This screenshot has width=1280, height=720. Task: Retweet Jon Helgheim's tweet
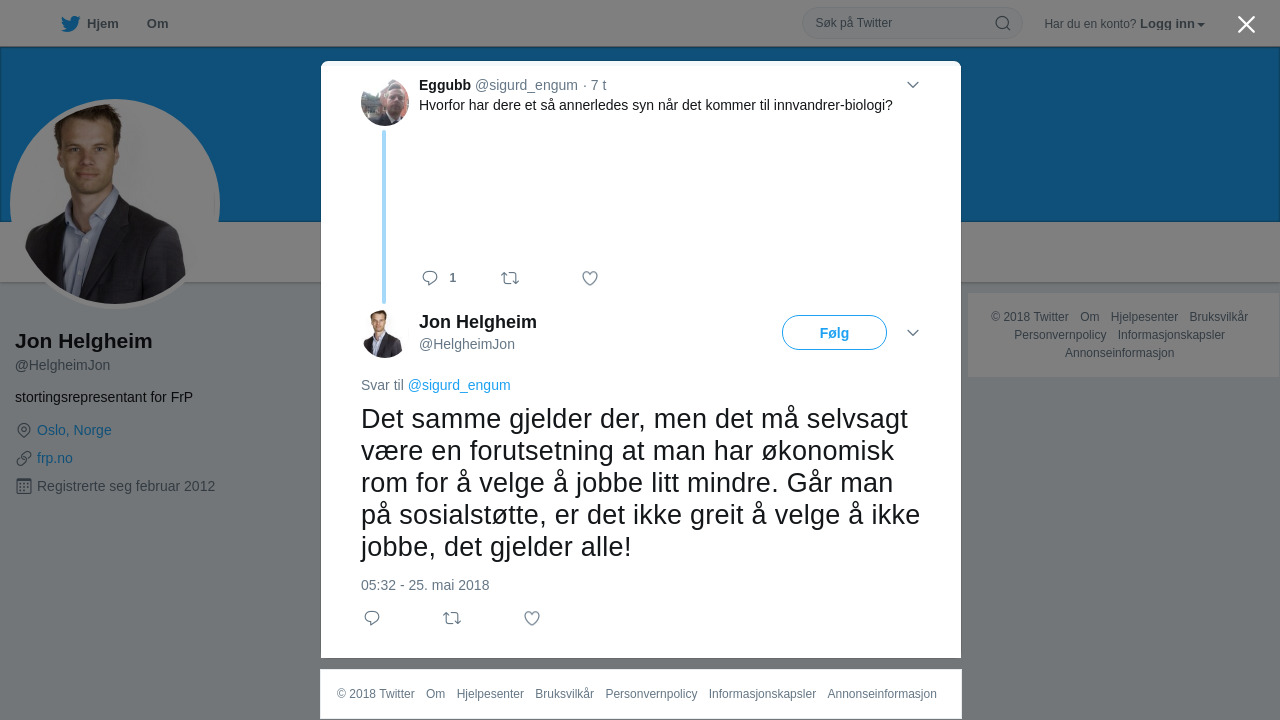tap(452, 618)
